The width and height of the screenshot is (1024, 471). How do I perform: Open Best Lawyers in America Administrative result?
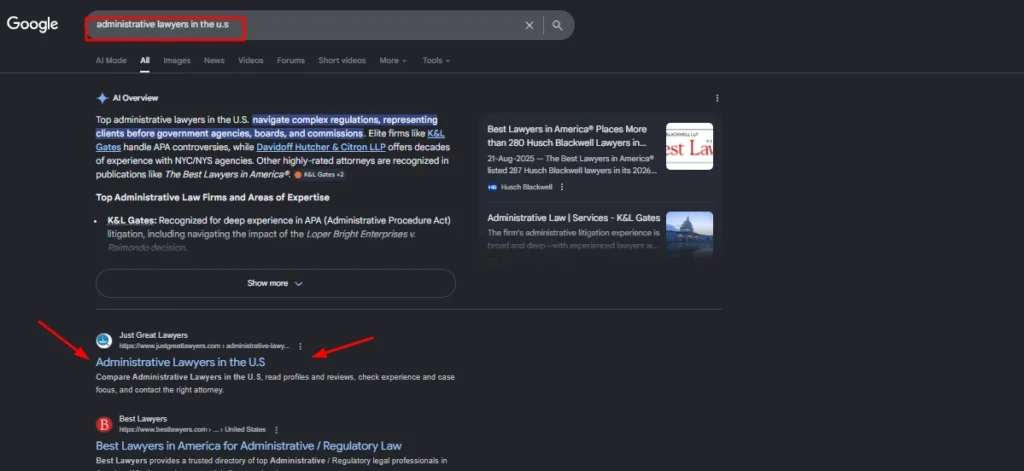(x=249, y=446)
